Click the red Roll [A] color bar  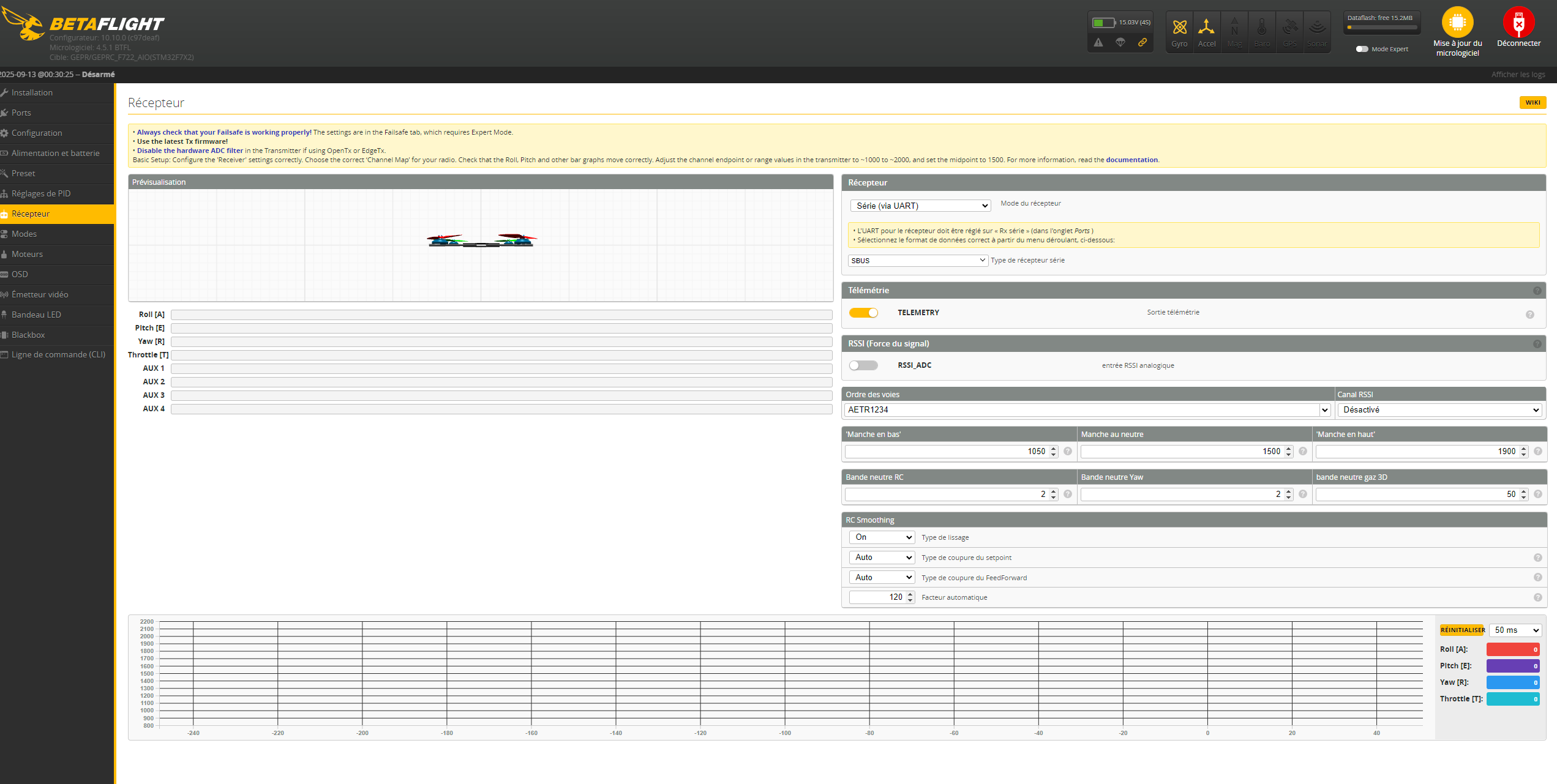[x=1512, y=649]
